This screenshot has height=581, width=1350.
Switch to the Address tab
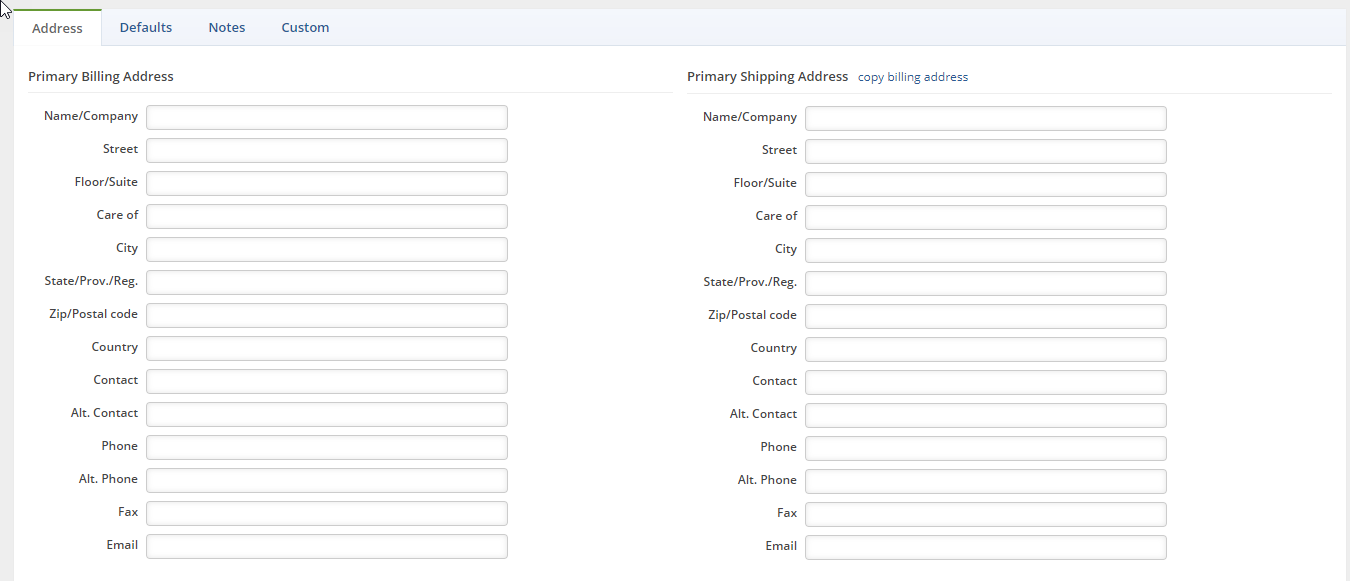coord(57,28)
